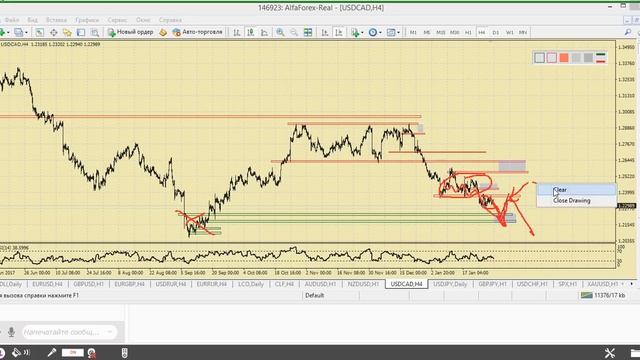Switch chart to line chart icon

[264, 32]
